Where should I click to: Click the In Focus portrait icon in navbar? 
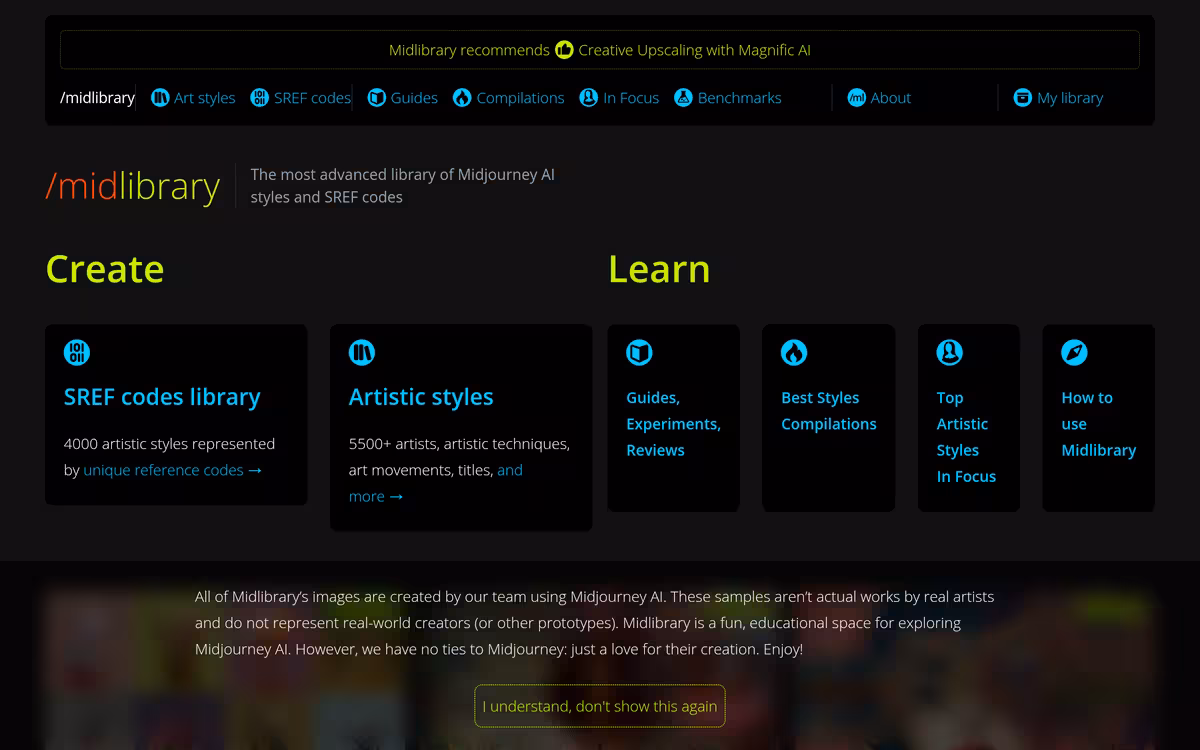click(589, 98)
